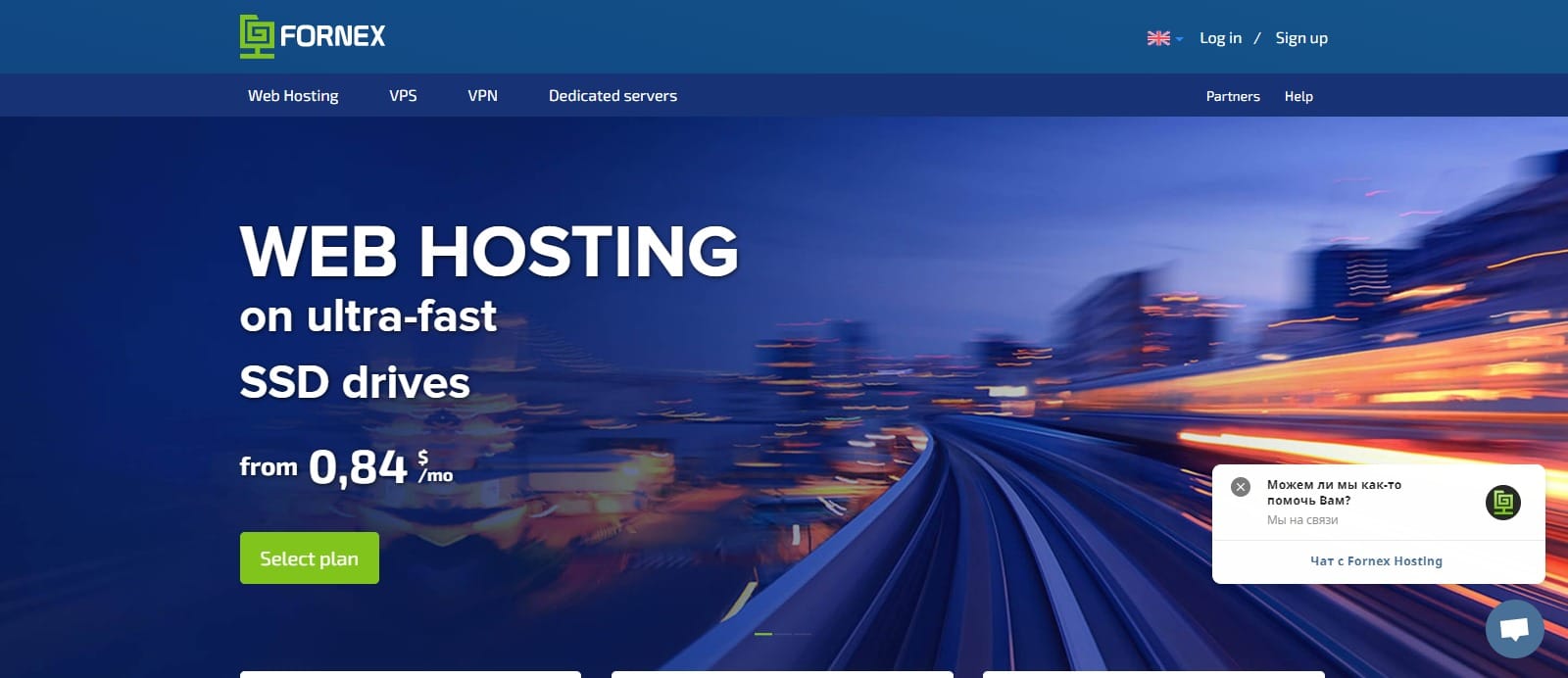Viewport: 1568px width, 678px height.
Task: Open the Help page
Action: click(x=1298, y=96)
